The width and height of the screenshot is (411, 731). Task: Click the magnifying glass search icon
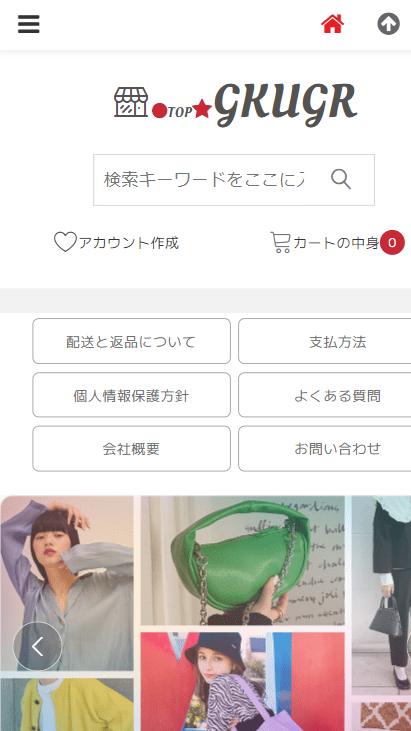[341, 179]
